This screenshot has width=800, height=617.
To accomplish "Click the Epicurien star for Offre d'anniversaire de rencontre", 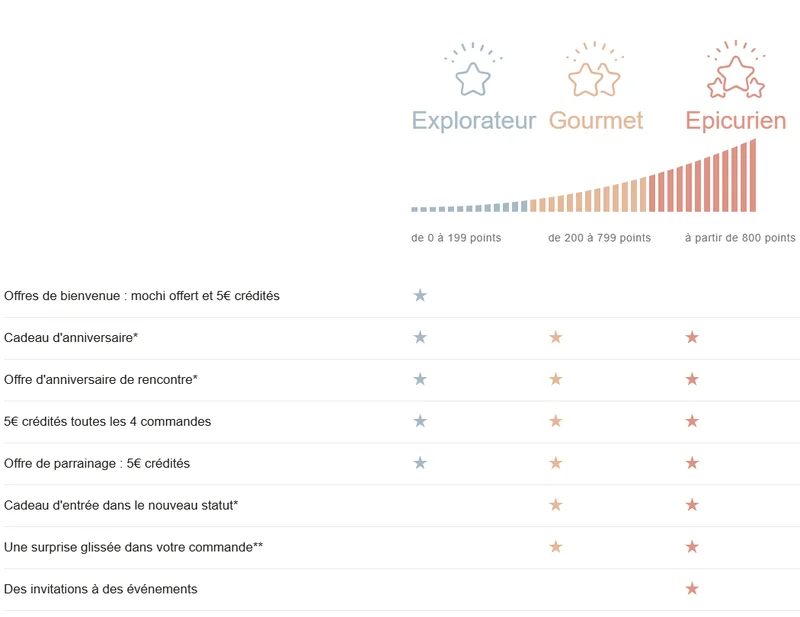I will tap(692, 379).
